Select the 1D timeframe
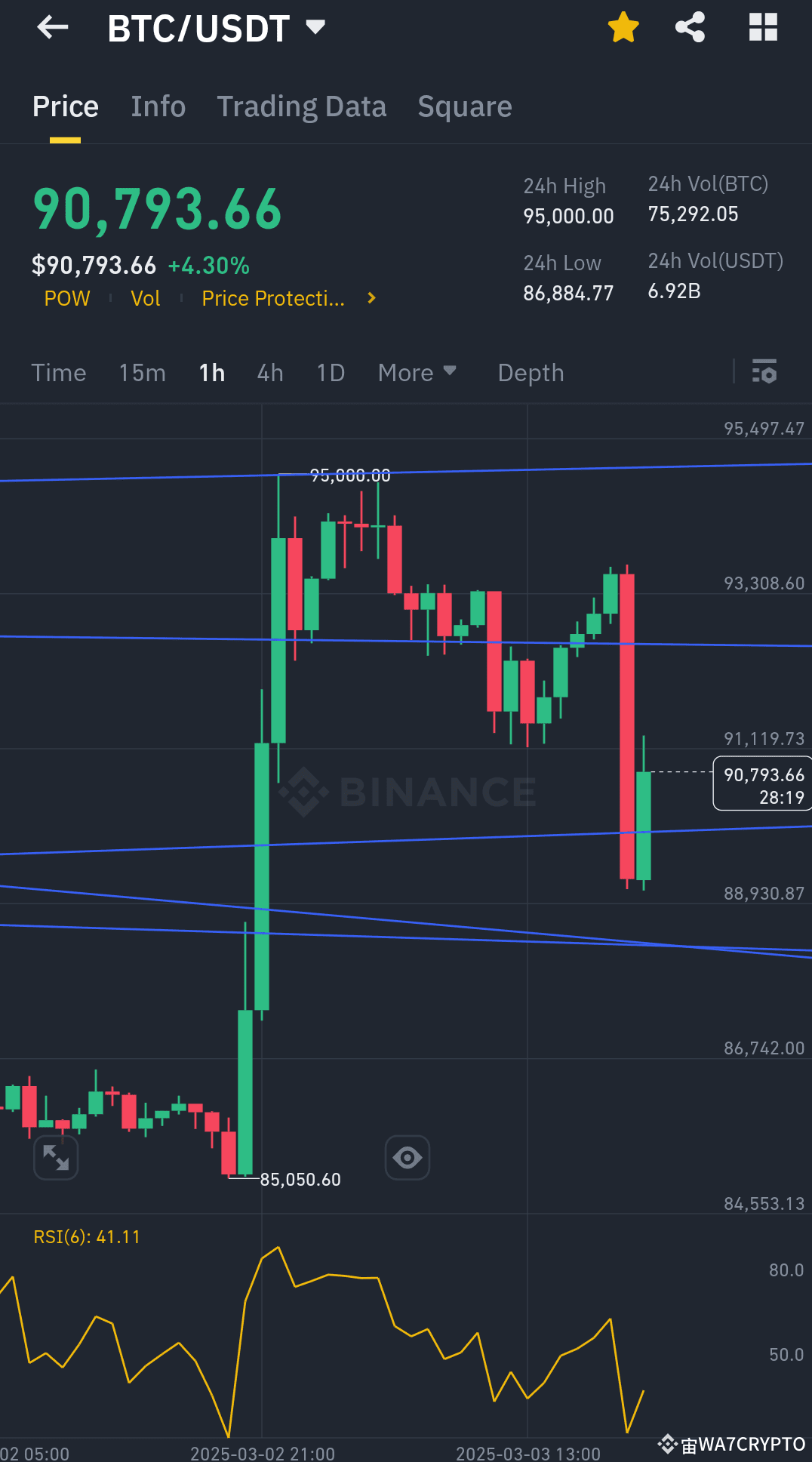 point(330,372)
